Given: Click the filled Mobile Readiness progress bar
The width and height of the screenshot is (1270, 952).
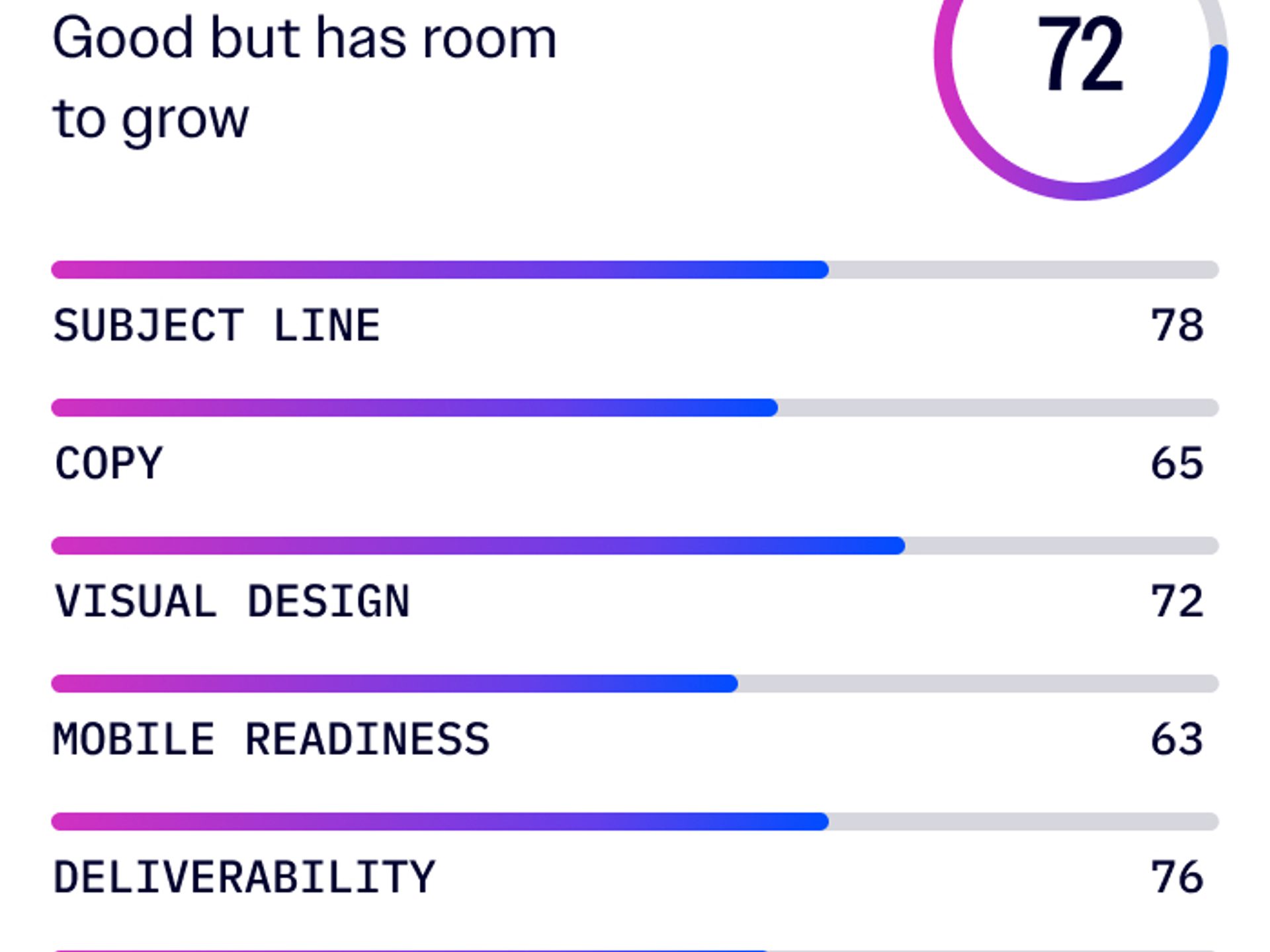Looking at the screenshot, I should [394, 684].
